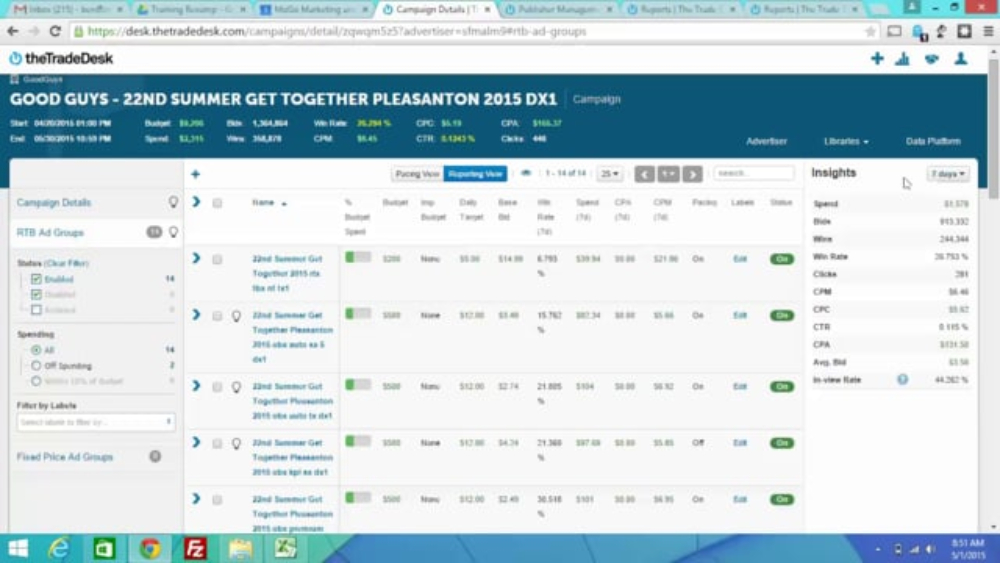Toggle the Enabled status filter checkbox
The width and height of the screenshot is (1000, 563).
36,279
